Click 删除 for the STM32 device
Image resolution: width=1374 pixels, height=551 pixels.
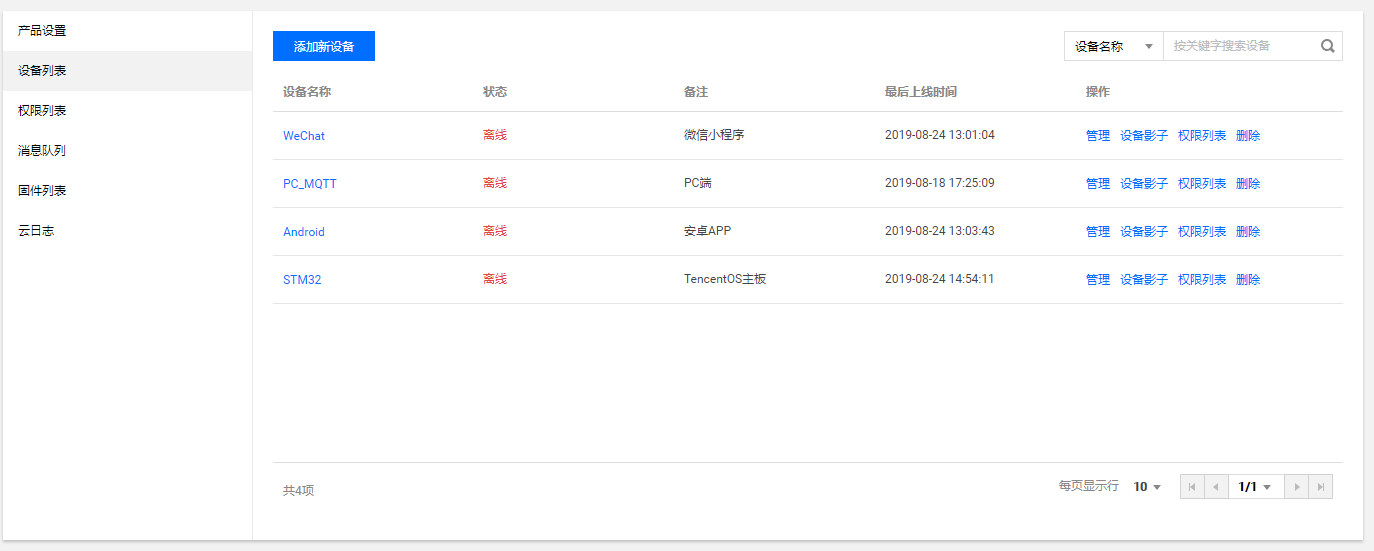[x=1248, y=280]
